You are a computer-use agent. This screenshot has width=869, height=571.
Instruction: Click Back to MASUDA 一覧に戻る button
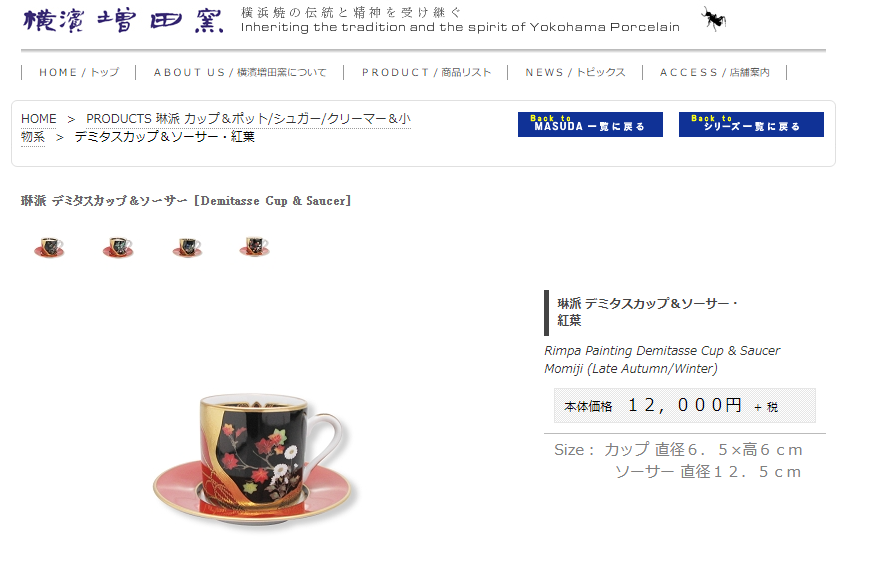pyautogui.click(x=590, y=124)
